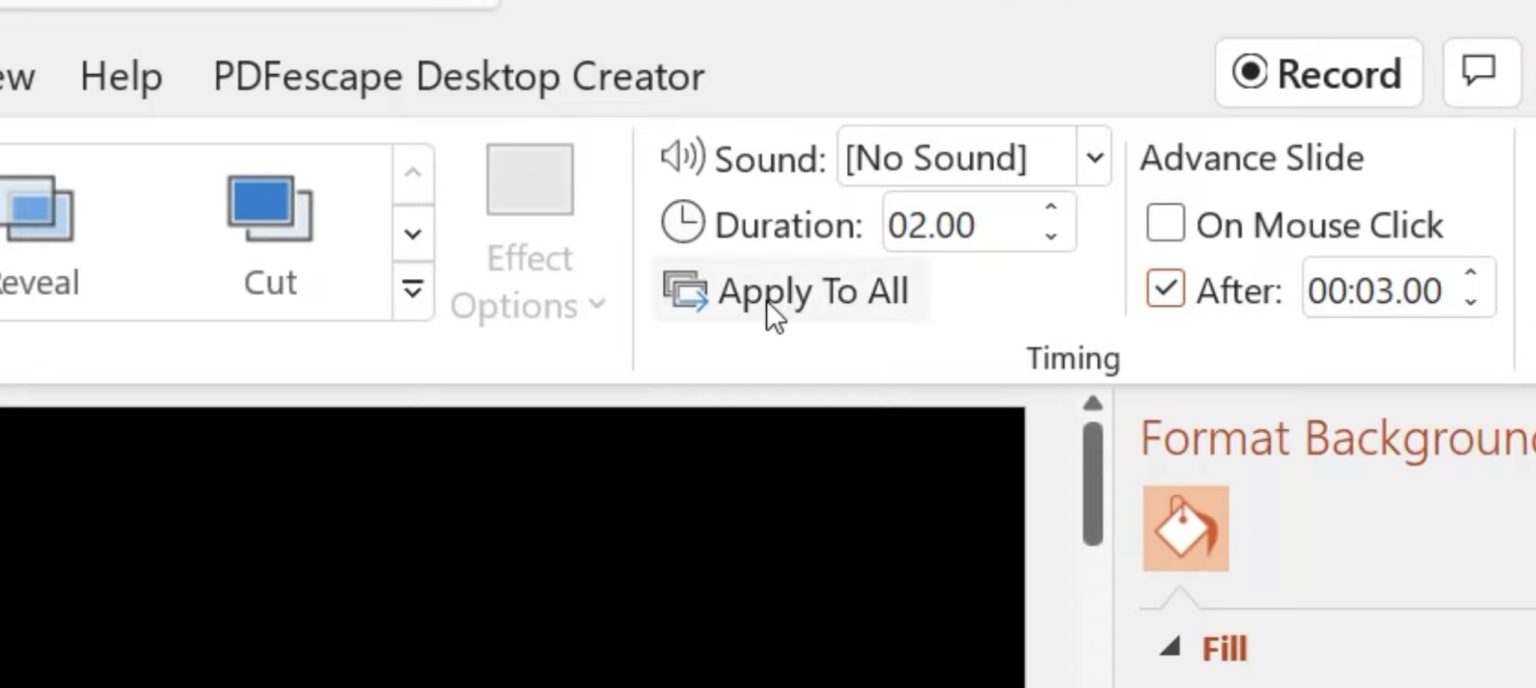Viewport: 1536px width, 688px height.
Task: Click the Format Background paint bucket icon
Action: coord(1185,528)
